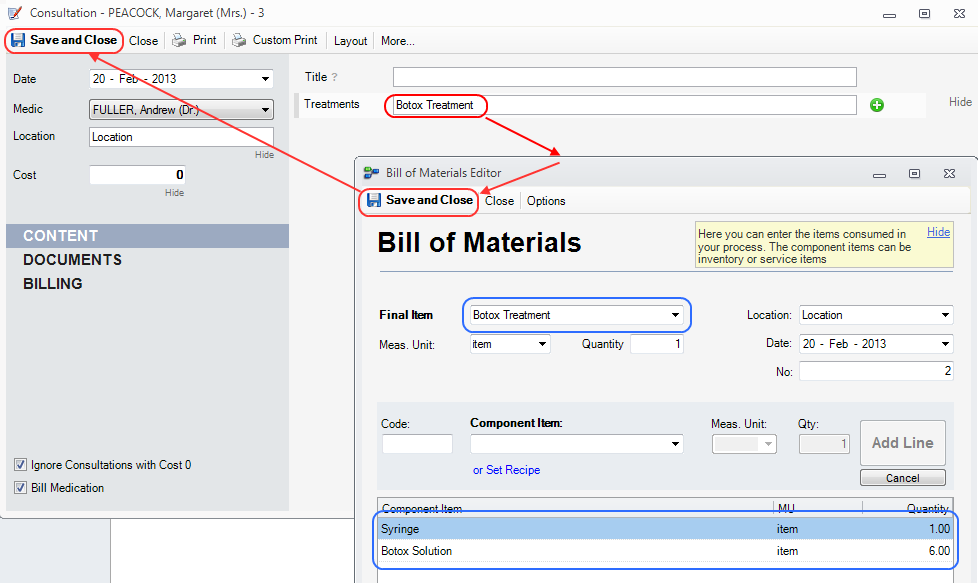
Task: Click the 'or Set Recipe' link
Action: point(506,470)
